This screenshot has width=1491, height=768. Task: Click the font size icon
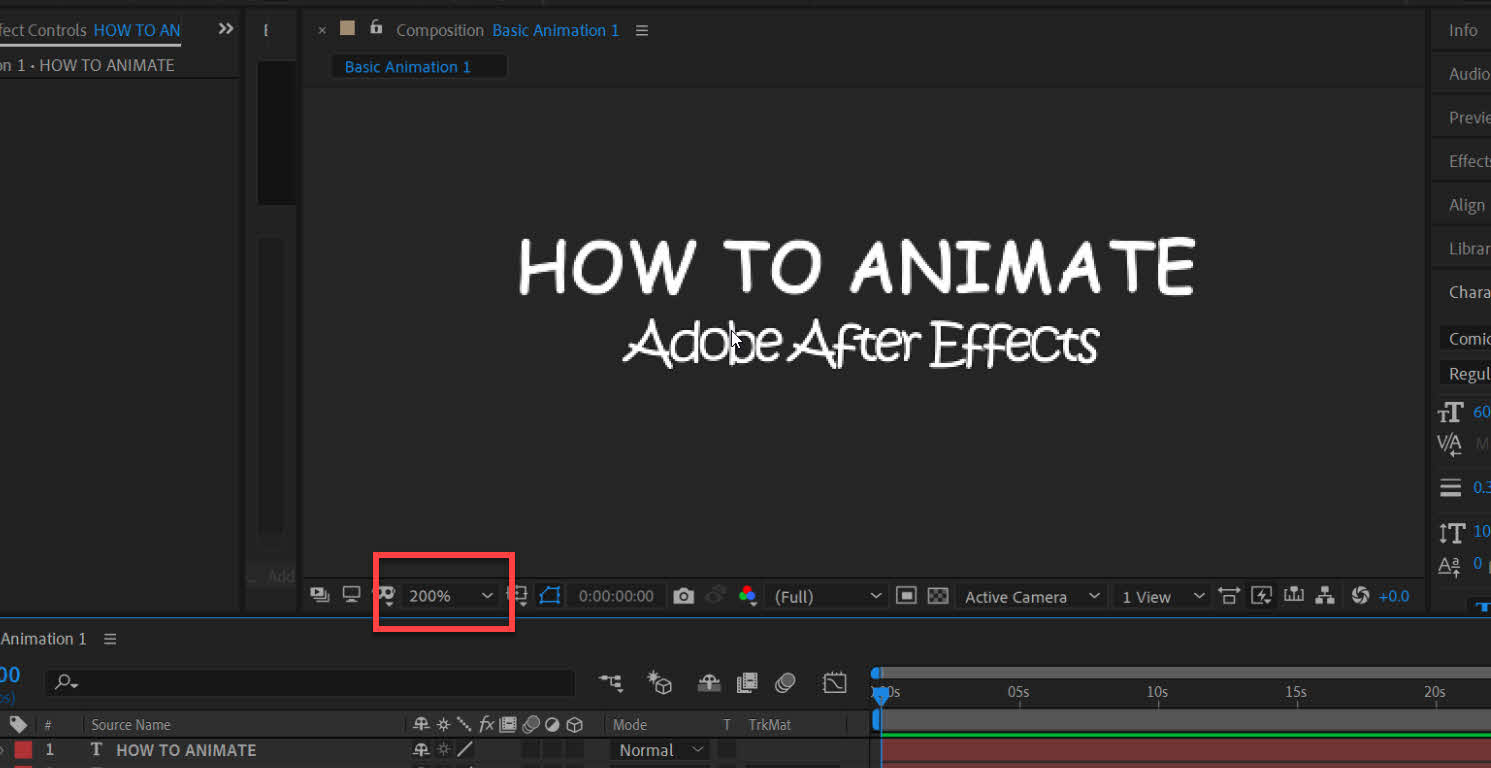tap(1451, 412)
